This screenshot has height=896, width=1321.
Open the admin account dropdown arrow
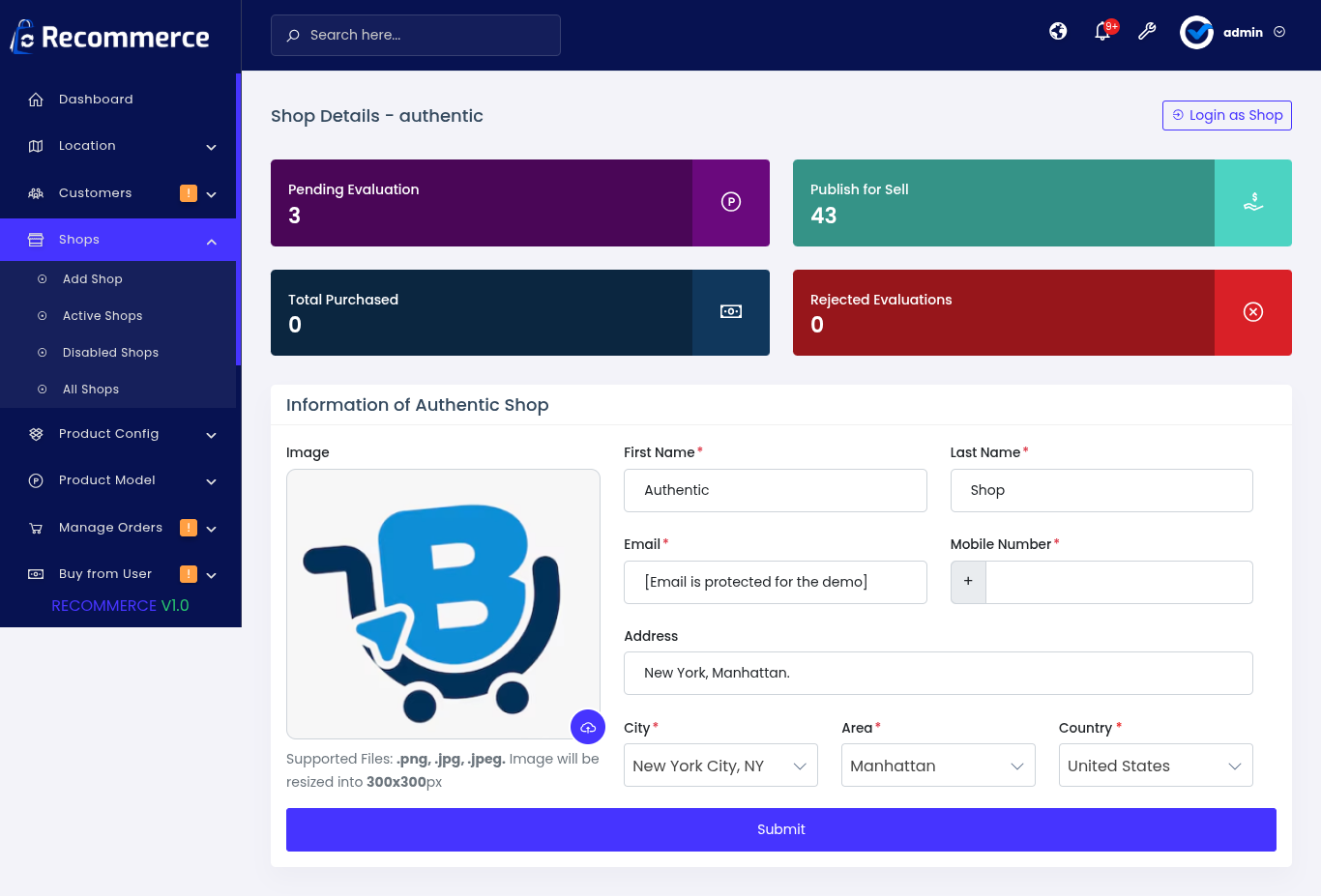(1279, 32)
